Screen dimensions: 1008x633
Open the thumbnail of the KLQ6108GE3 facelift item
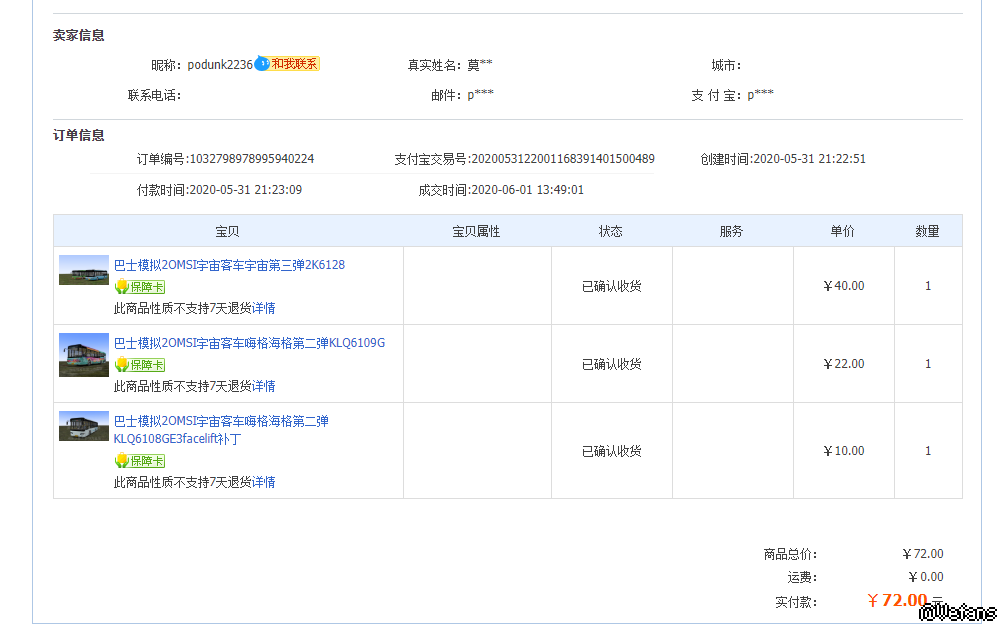(x=84, y=426)
